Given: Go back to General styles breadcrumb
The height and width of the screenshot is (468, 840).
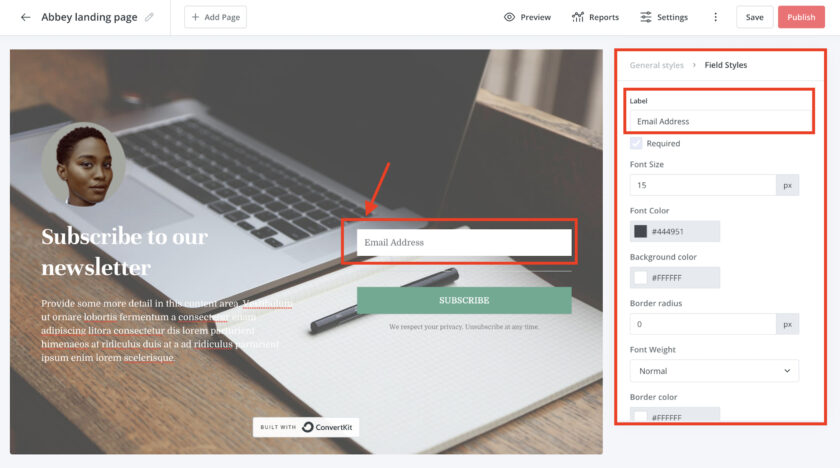Looking at the screenshot, I should click(656, 65).
